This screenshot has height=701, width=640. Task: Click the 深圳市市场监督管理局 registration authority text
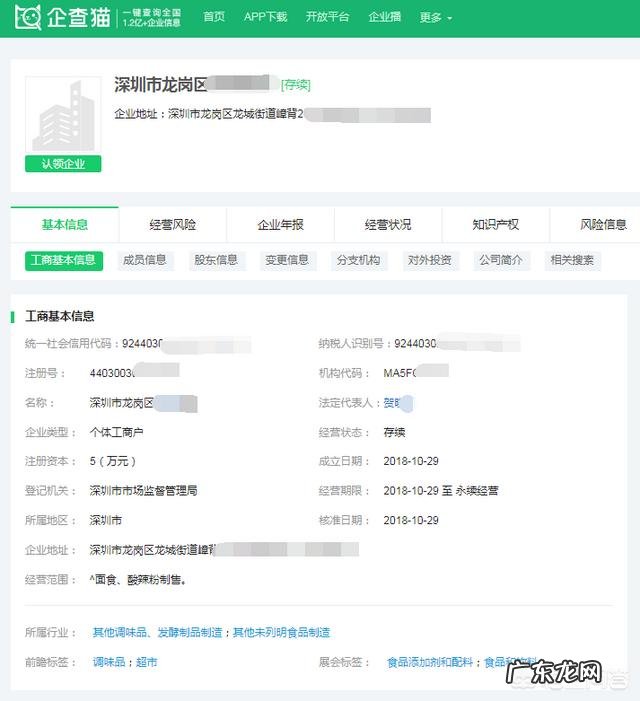143,491
